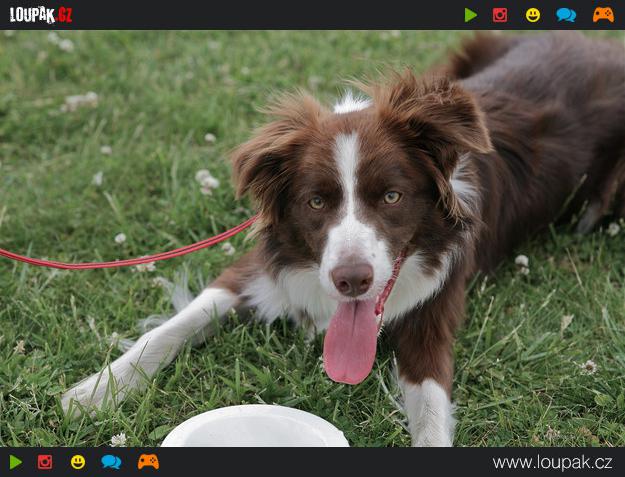Click the yellow smiley icon in bottom bar
Screen dimensions: 625x477
tap(78, 462)
